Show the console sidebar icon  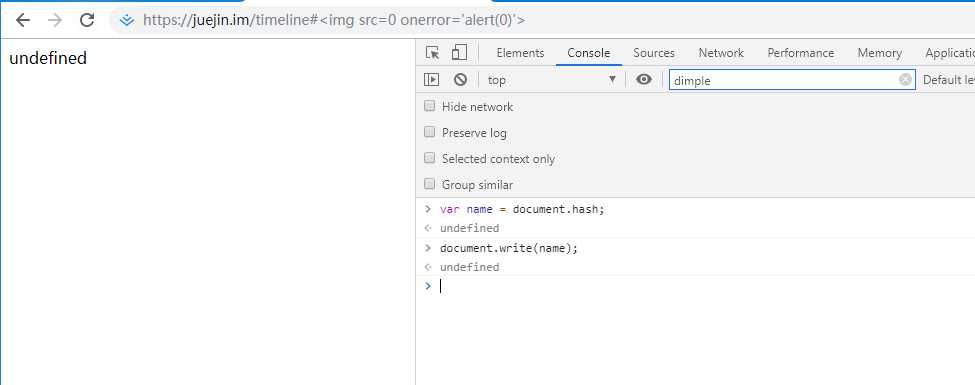(432, 80)
